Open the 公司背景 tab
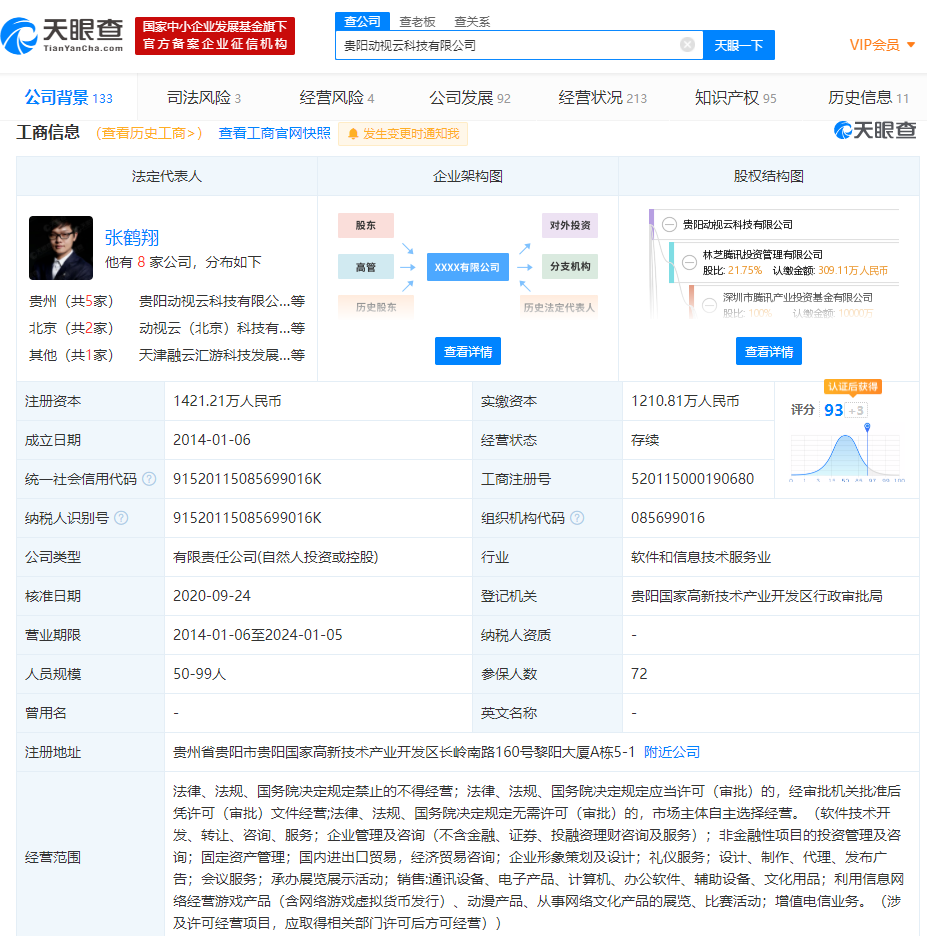The height and width of the screenshot is (936, 927). 68,97
